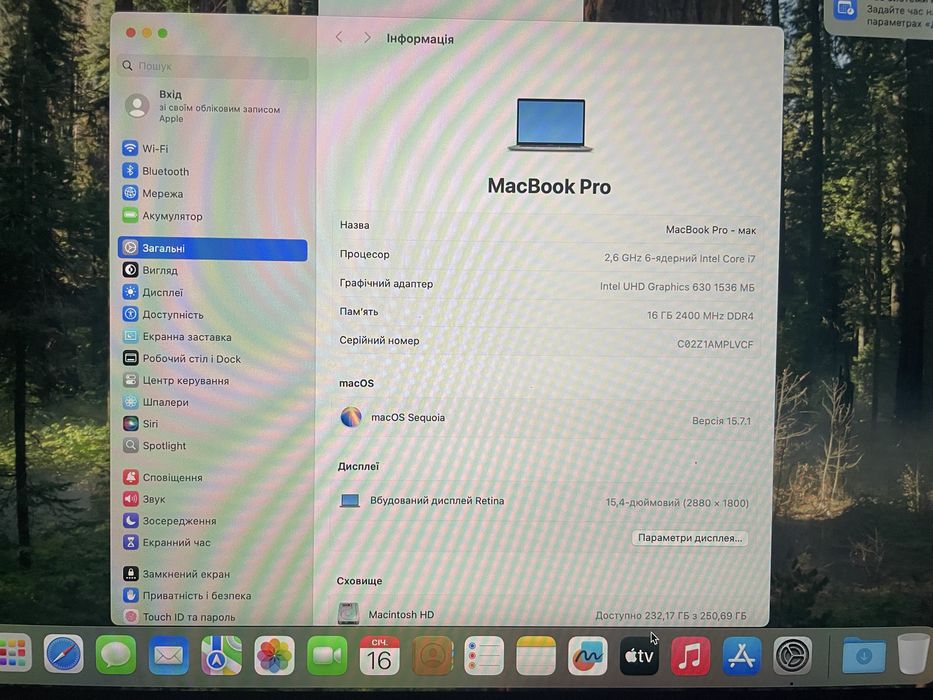
Task: Click Версія 15.7.1 text
Action: (x=721, y=421)
